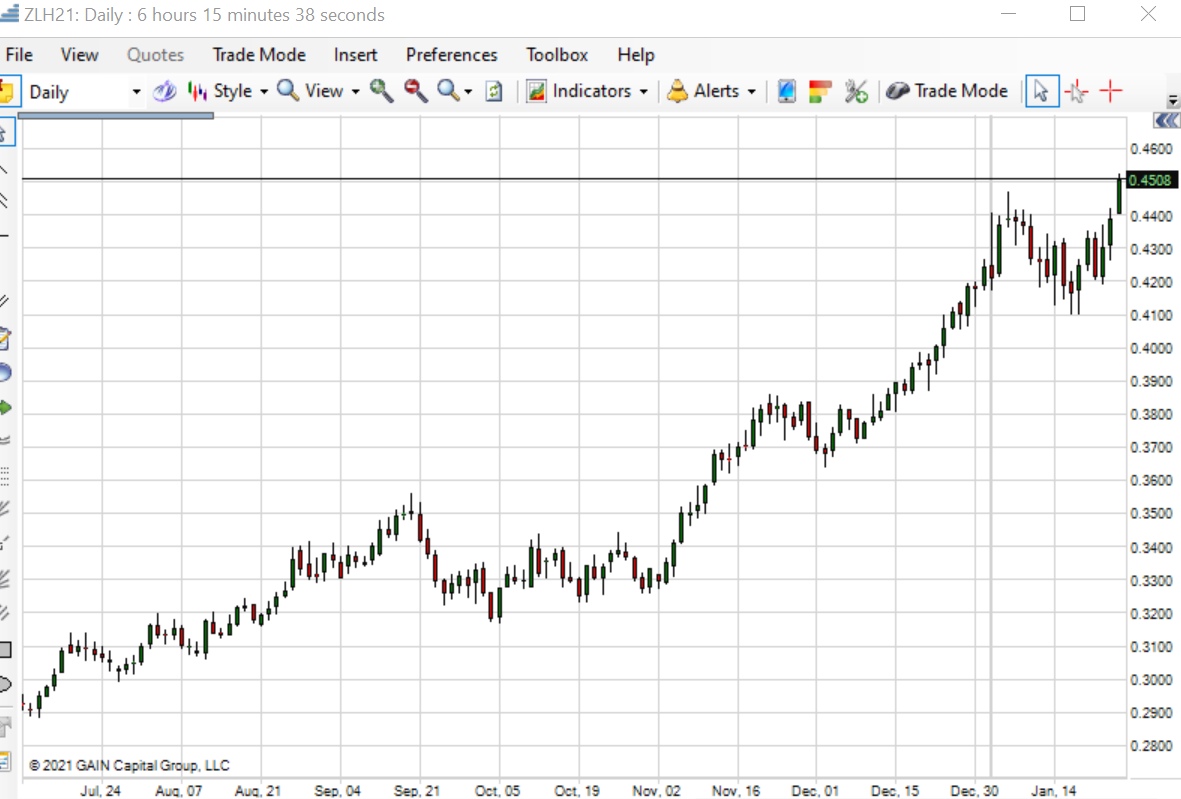The image size is (1181, 799).
Task: Click the notepad annotation tool
Action: (x=5, y=338)
